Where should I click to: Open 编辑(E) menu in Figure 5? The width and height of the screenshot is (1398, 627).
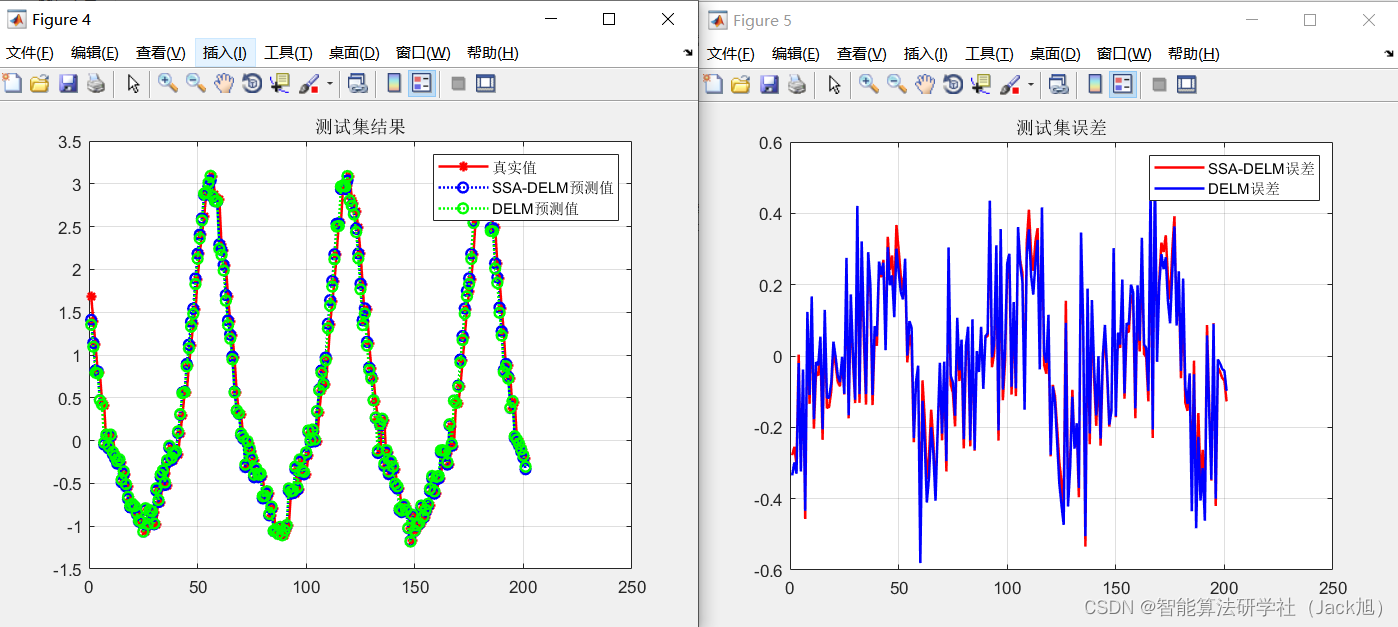click(x=796, y=53)
